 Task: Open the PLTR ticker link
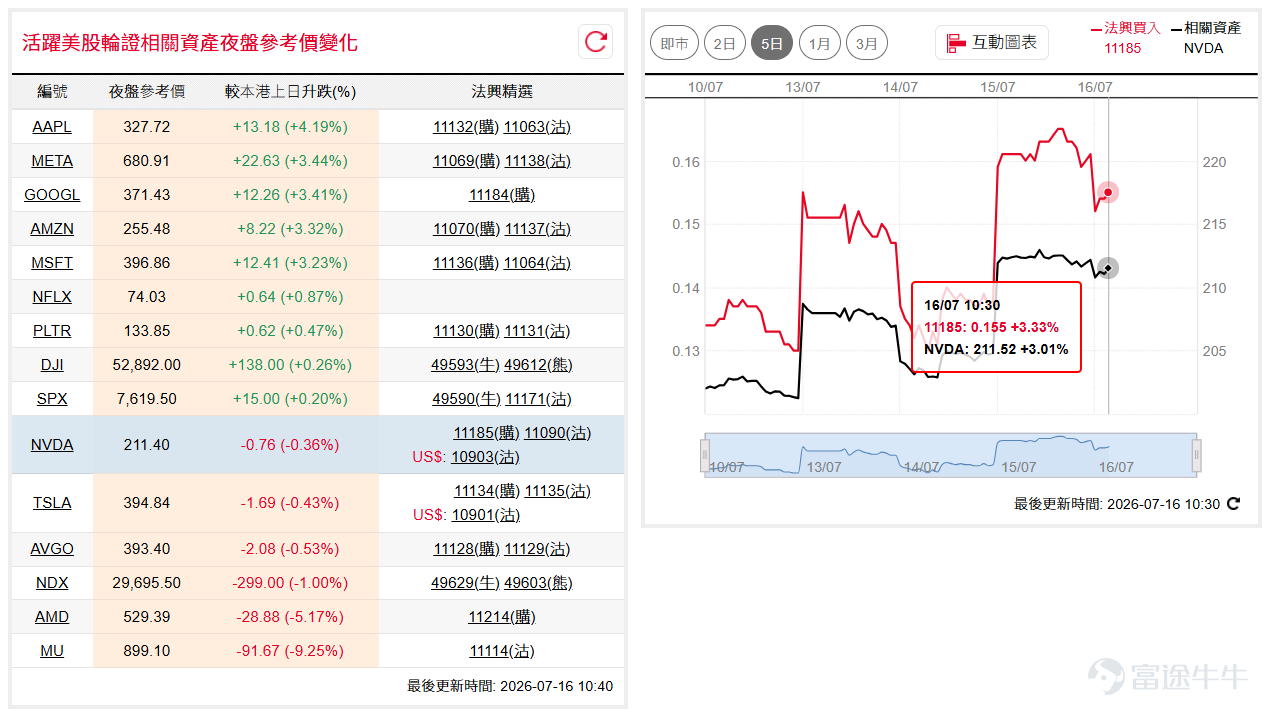point(52,331)
